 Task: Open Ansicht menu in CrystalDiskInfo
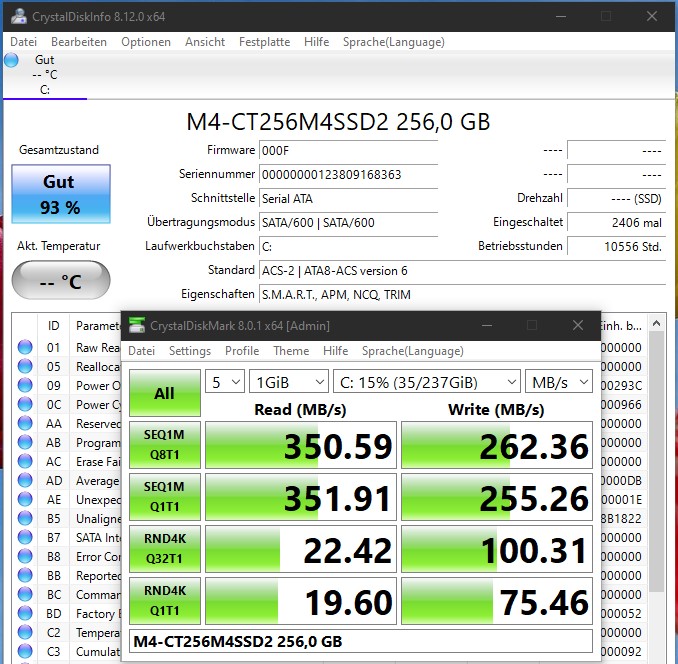[x=205, y=42]
